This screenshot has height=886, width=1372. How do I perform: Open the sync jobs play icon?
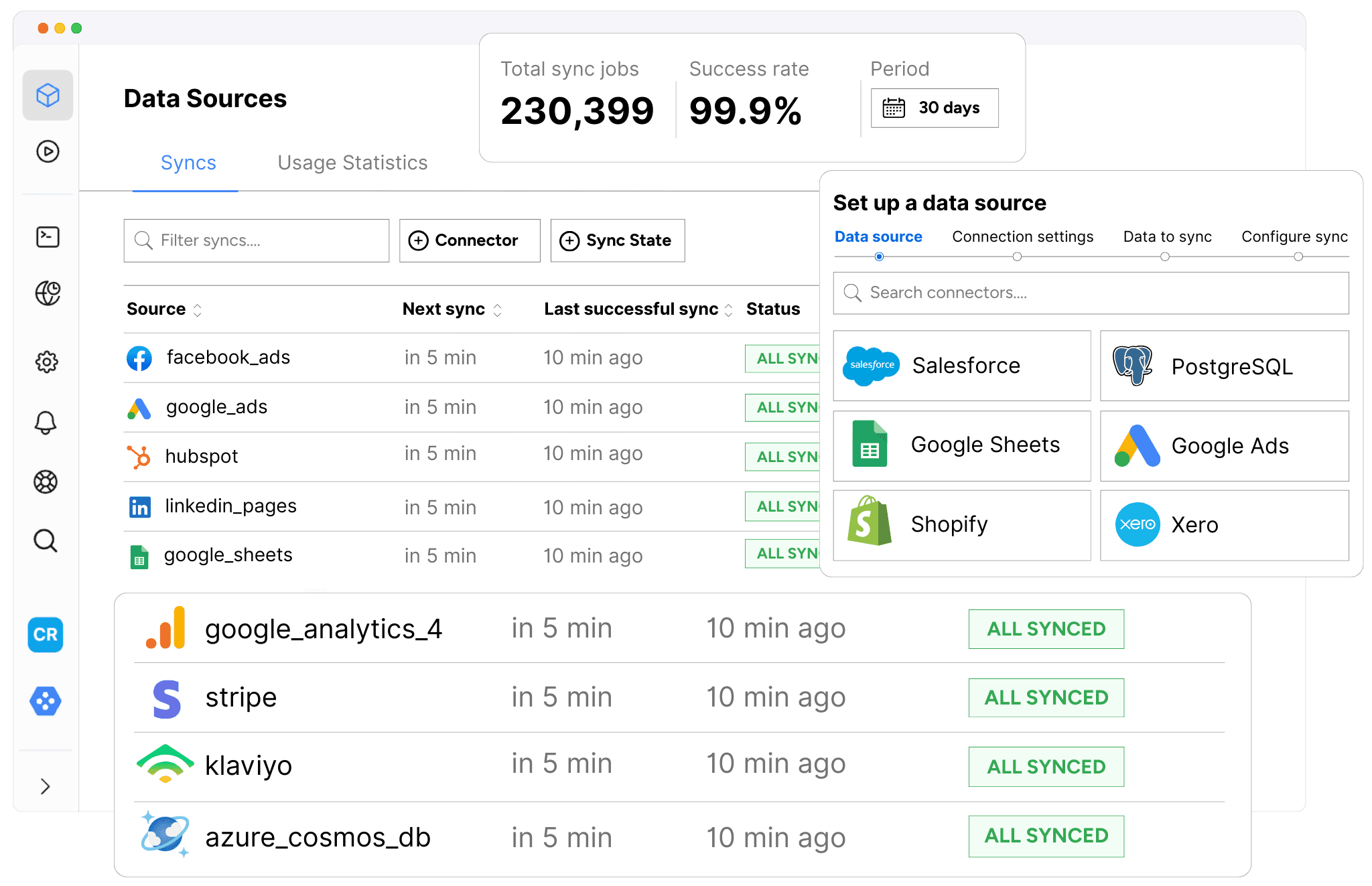click(47, 152)
